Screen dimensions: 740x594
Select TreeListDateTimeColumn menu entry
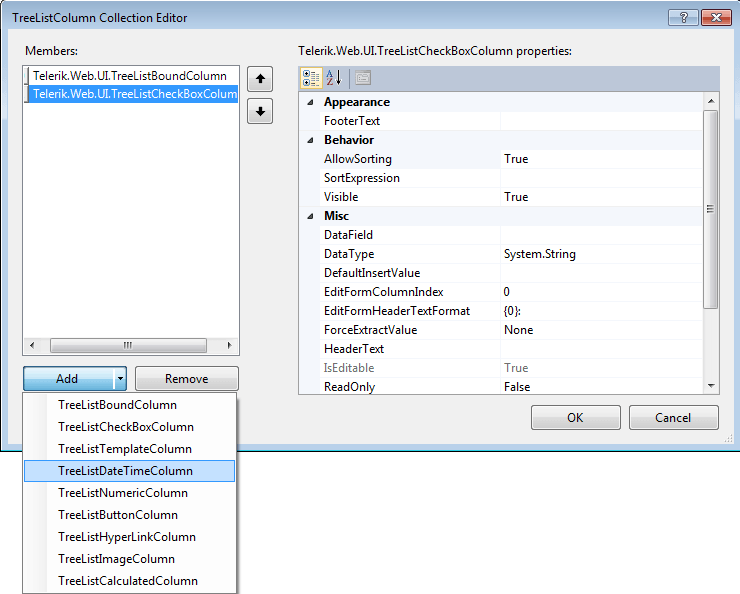point(129,471)
